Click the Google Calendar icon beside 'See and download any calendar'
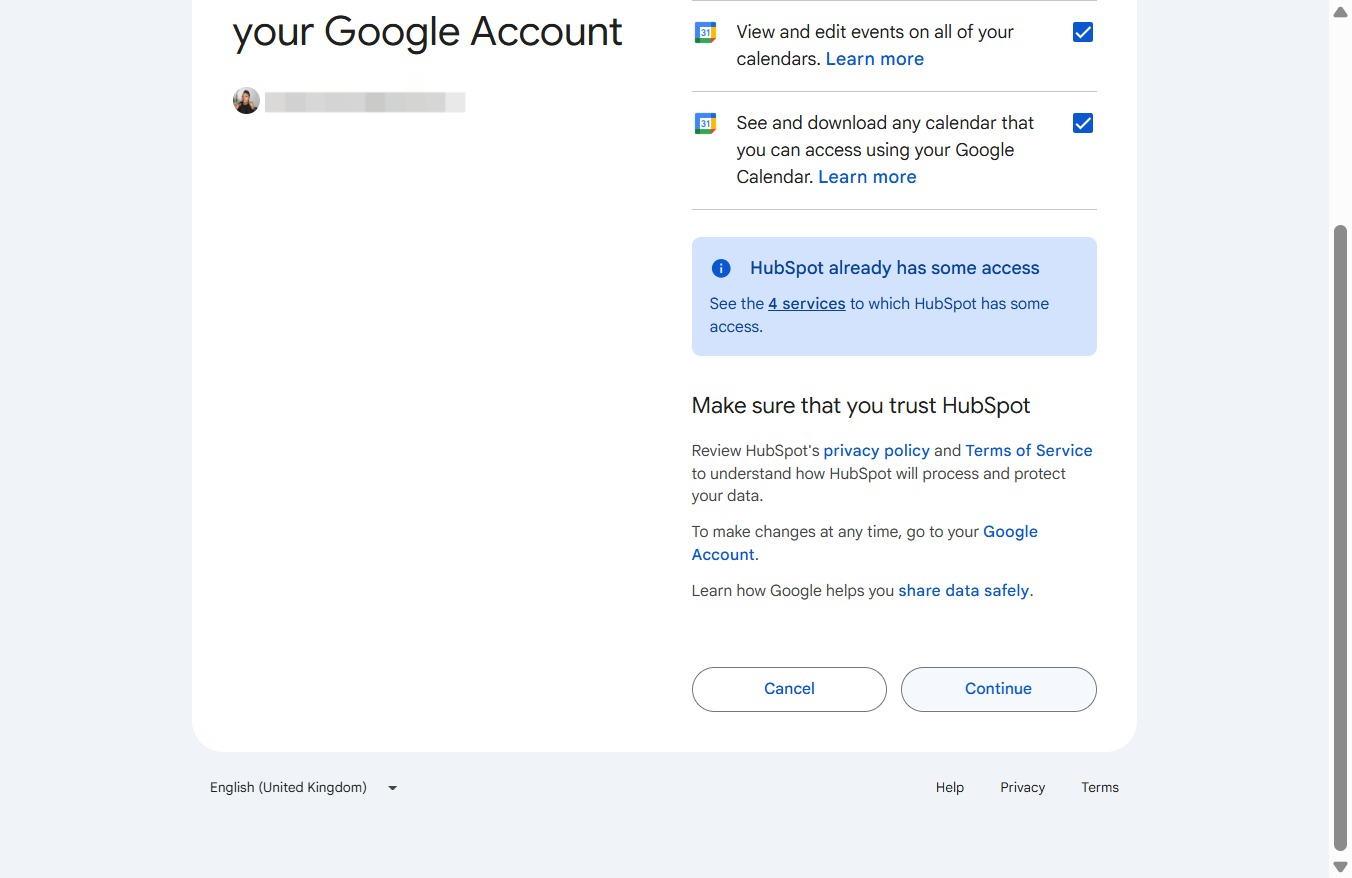The width and height of the screenshot is (1352, 878). (x=705, y=123)
